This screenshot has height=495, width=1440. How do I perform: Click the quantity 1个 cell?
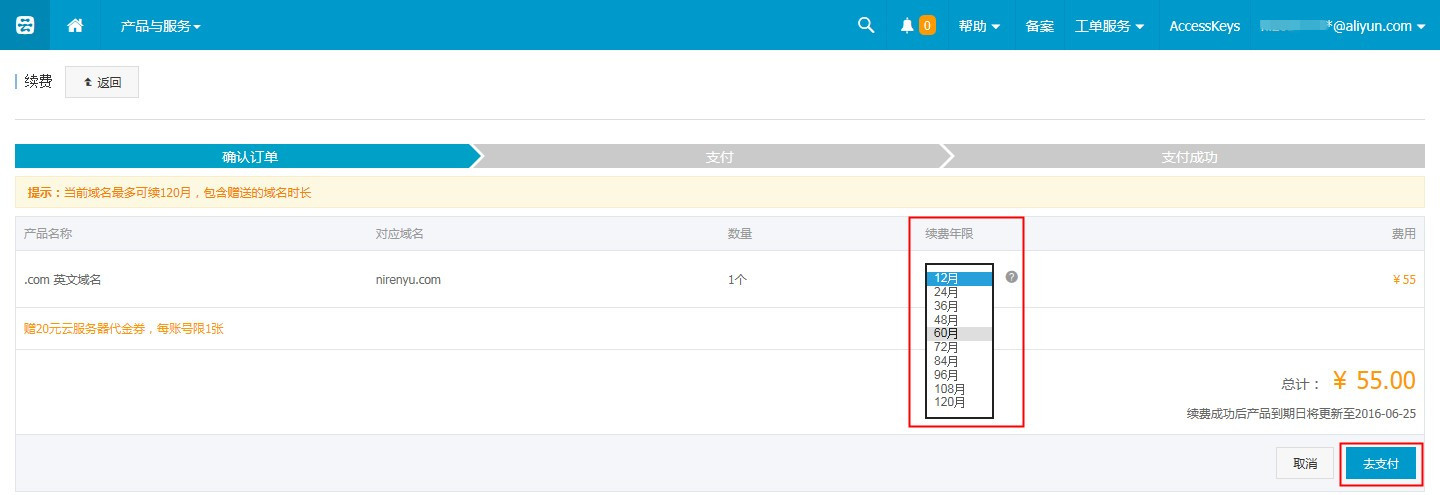[737, 280]
